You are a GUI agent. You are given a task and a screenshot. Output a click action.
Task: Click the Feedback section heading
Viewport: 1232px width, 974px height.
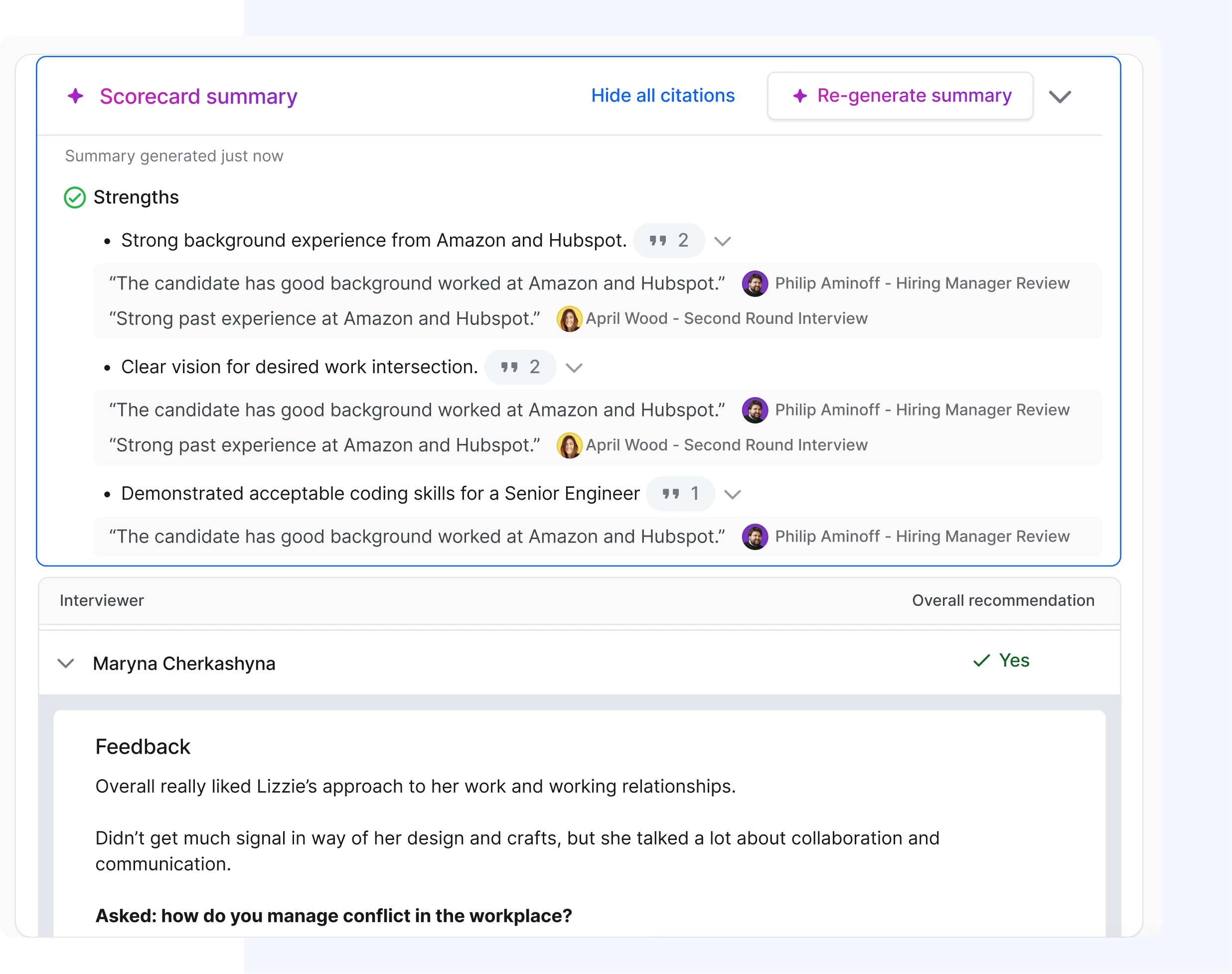coord(143,746)
